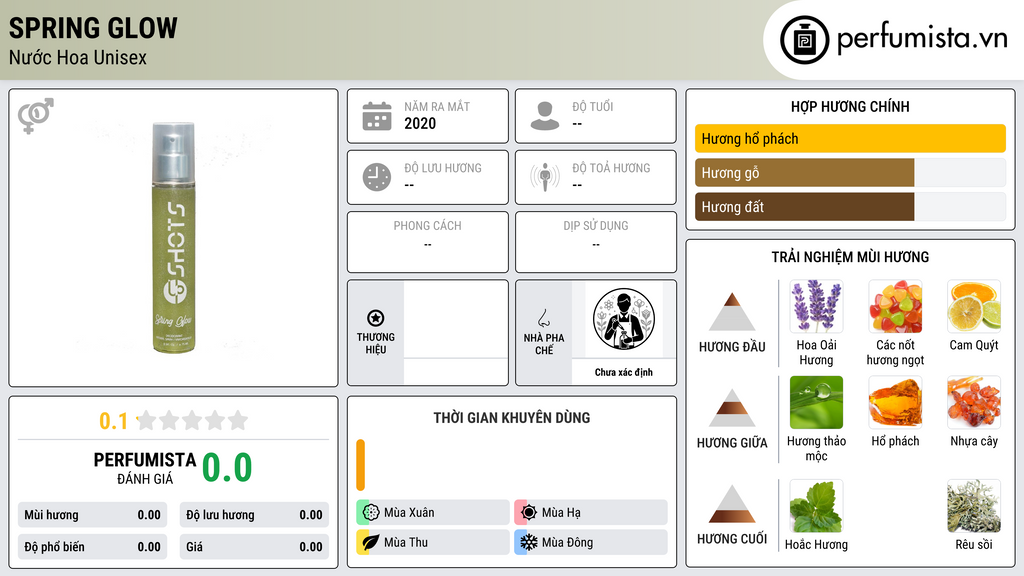Click the TRẢI NGHIỆM MÙI HƯƠNG heading

coord(850,257)
